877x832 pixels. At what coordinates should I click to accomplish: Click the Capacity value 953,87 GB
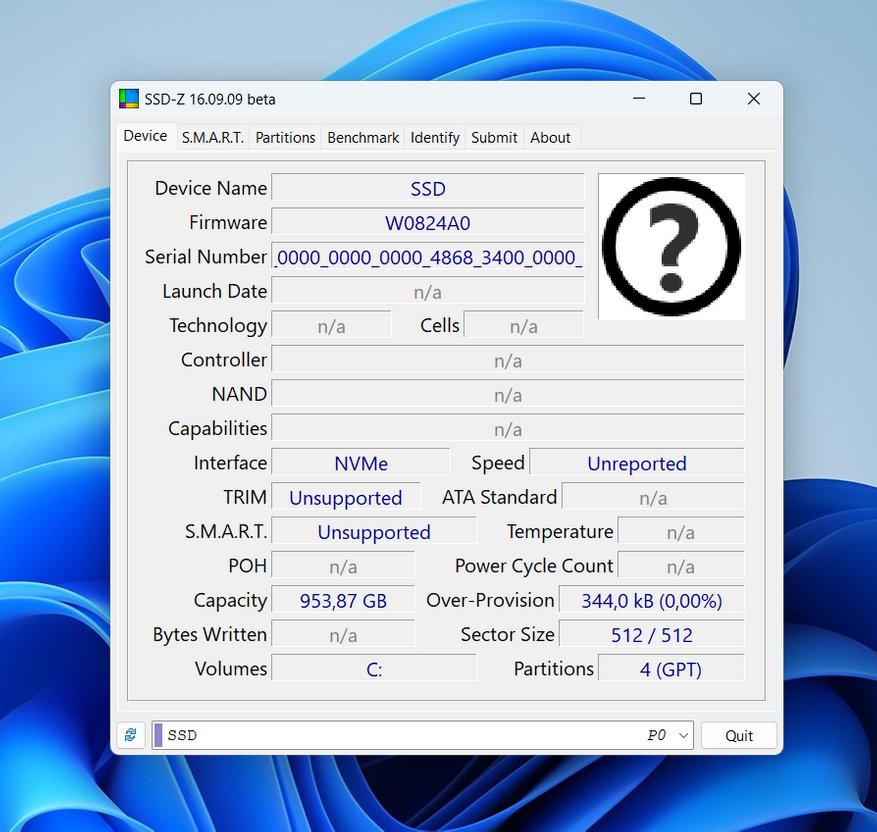click(343, 601)
